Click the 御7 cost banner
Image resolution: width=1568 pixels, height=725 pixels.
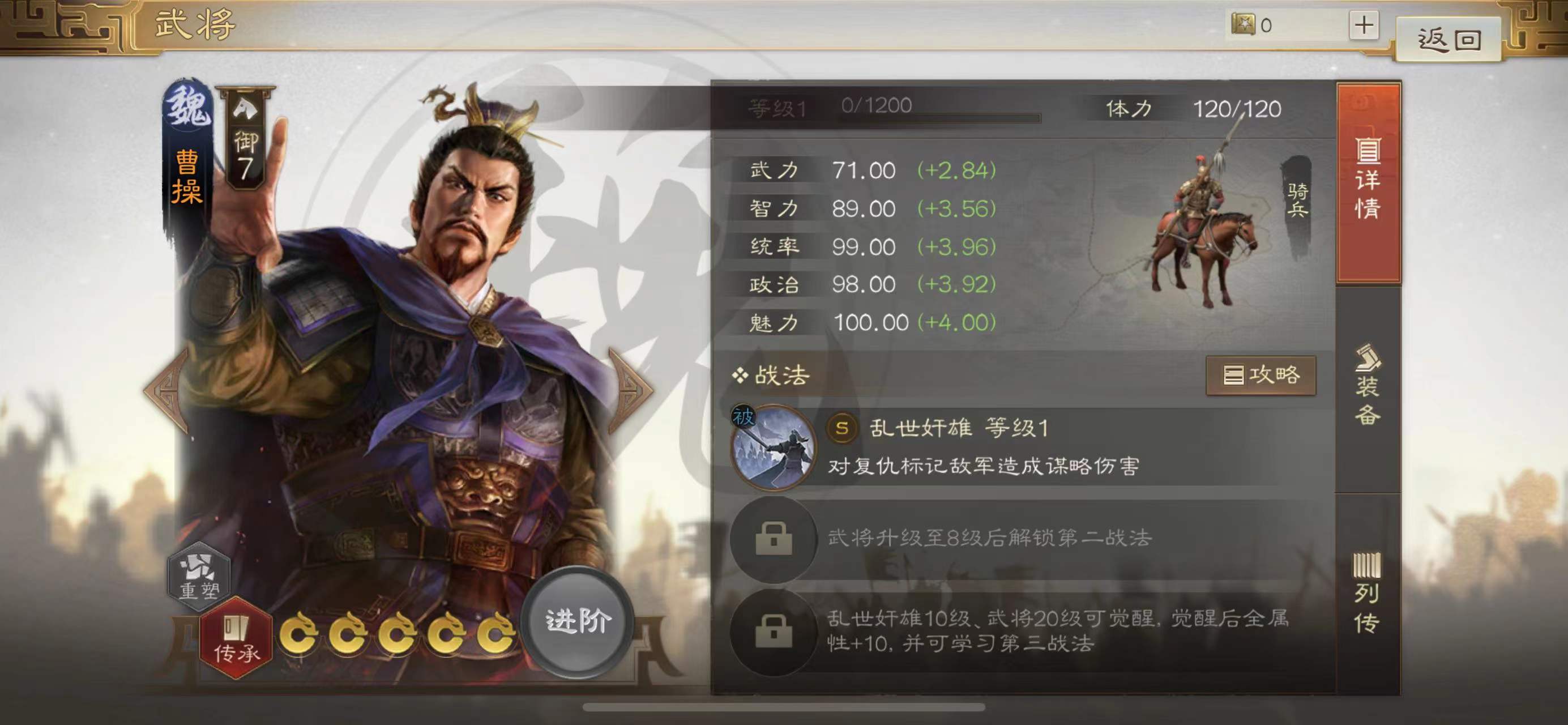[245, 138]
